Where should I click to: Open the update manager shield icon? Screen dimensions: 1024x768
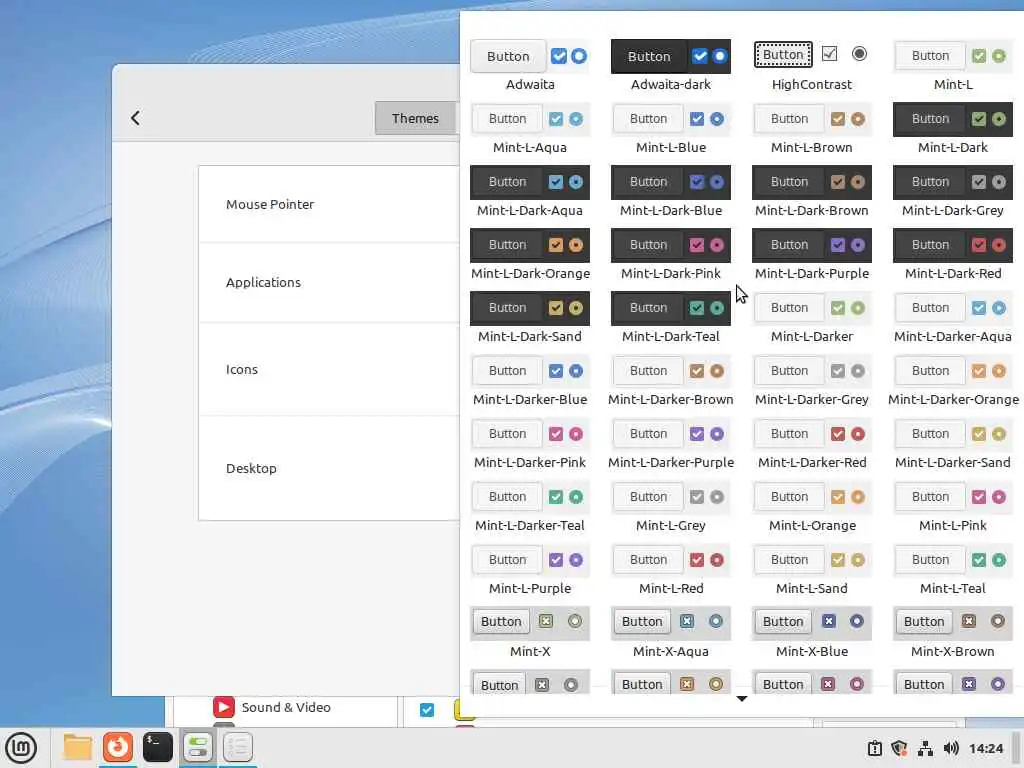point(899,748)
